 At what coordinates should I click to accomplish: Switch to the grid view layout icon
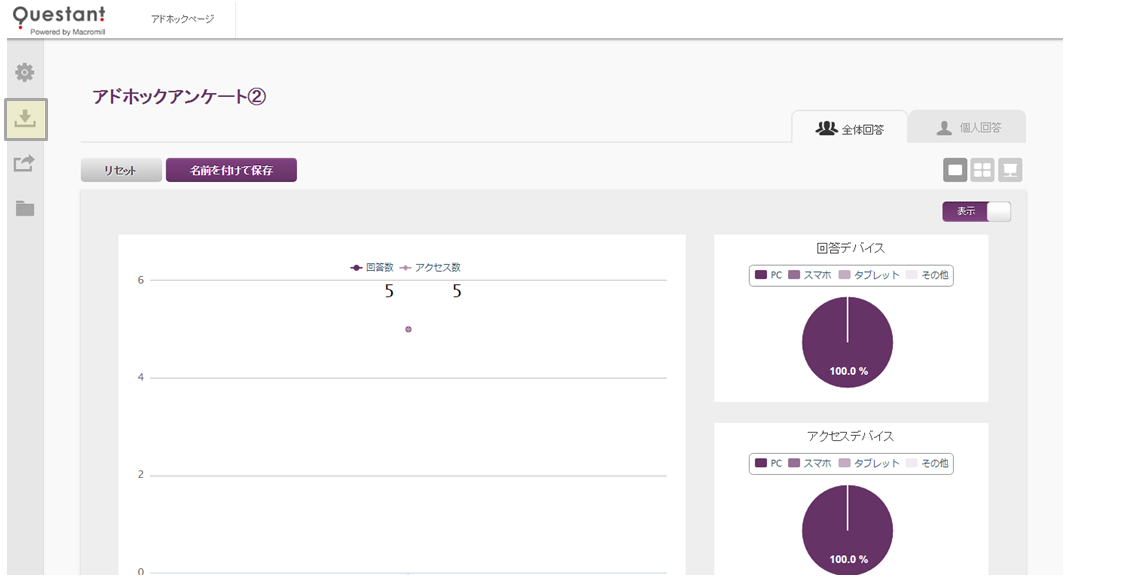(x=982, y=170)
